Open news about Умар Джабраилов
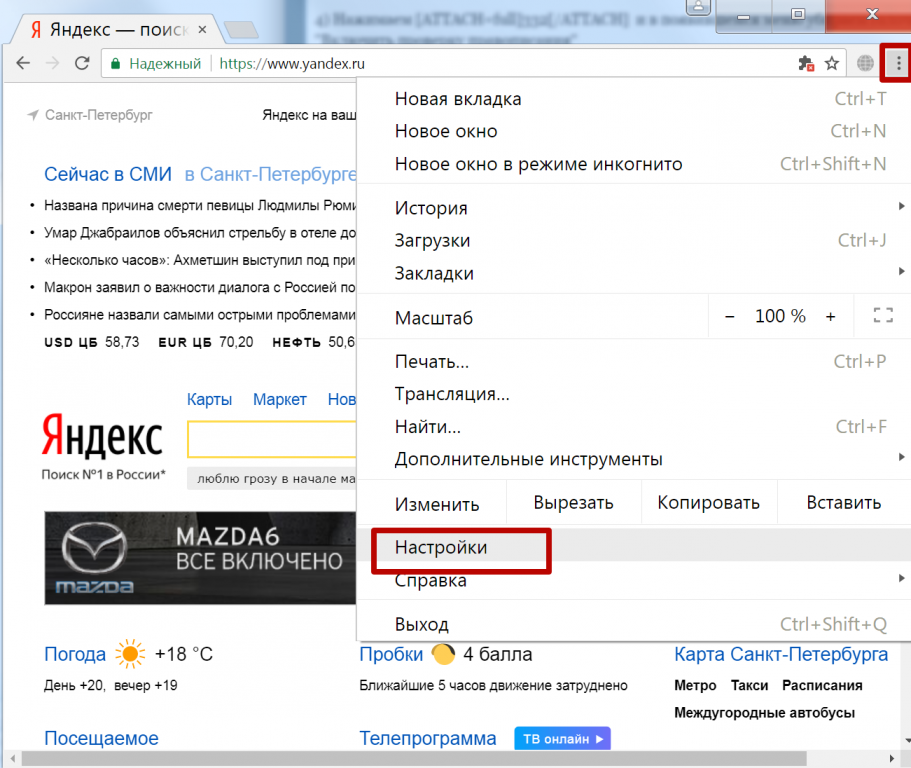The width and height of the screenshot is (911, 768). (200, 232)
